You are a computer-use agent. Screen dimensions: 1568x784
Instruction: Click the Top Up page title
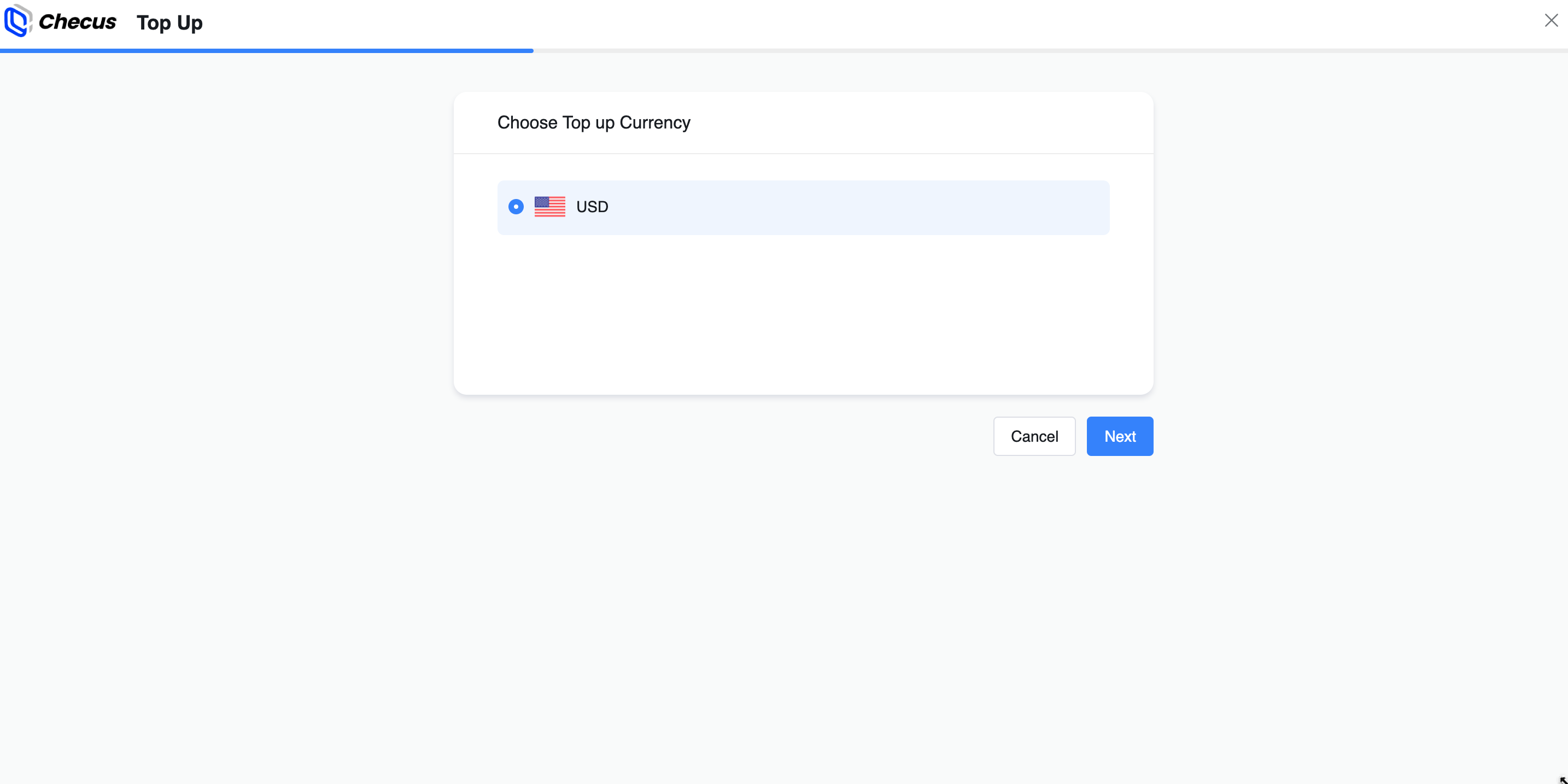(x=169, y=22)
